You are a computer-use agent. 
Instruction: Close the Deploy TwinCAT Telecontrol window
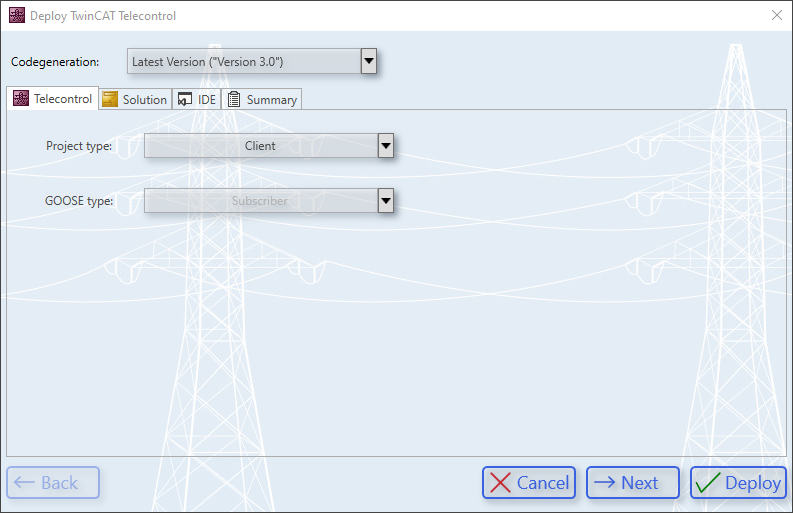pyautogui.click(x=777, y=15)
